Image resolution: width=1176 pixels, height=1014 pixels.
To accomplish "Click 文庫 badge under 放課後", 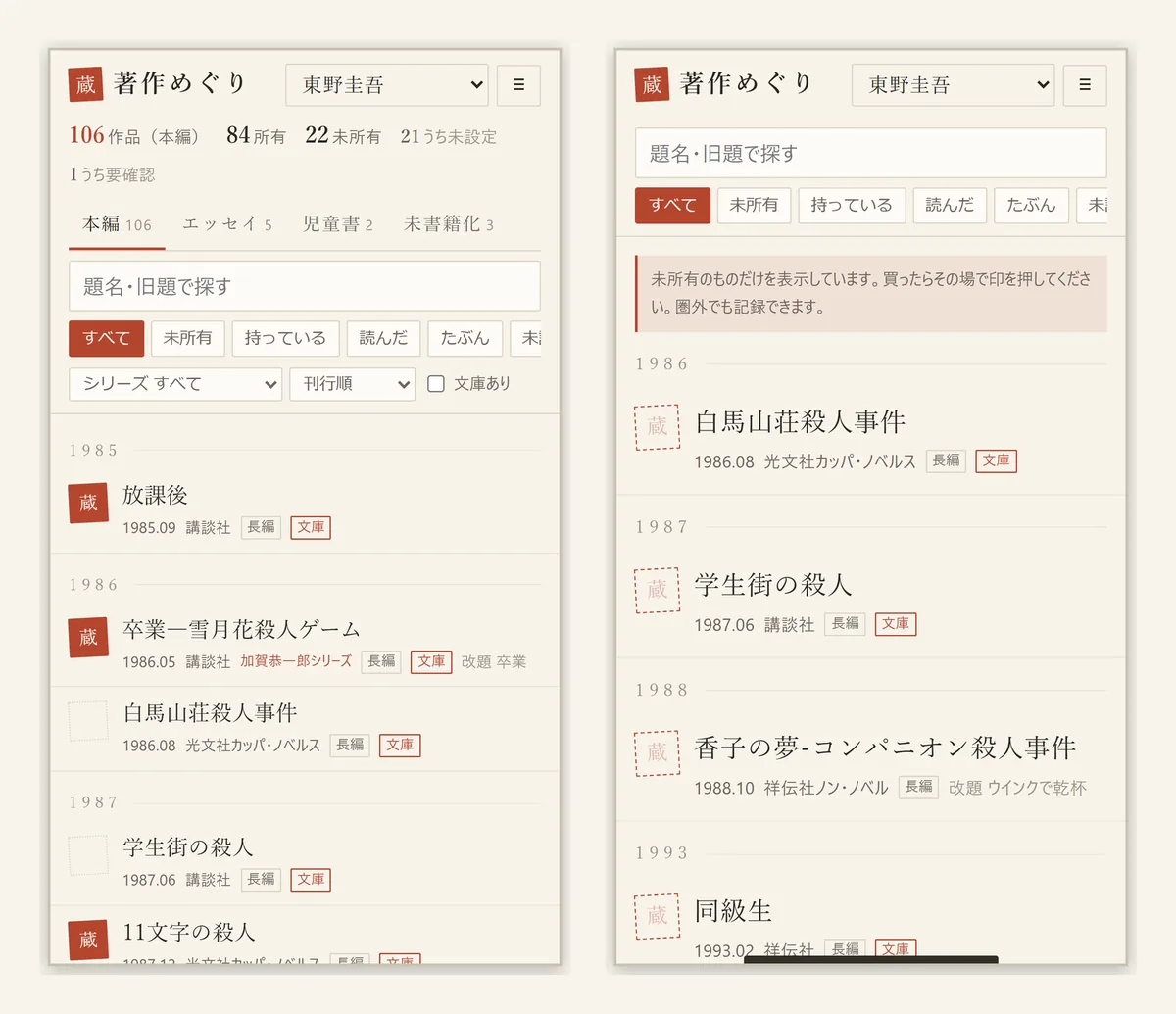I will coord(311,527).
